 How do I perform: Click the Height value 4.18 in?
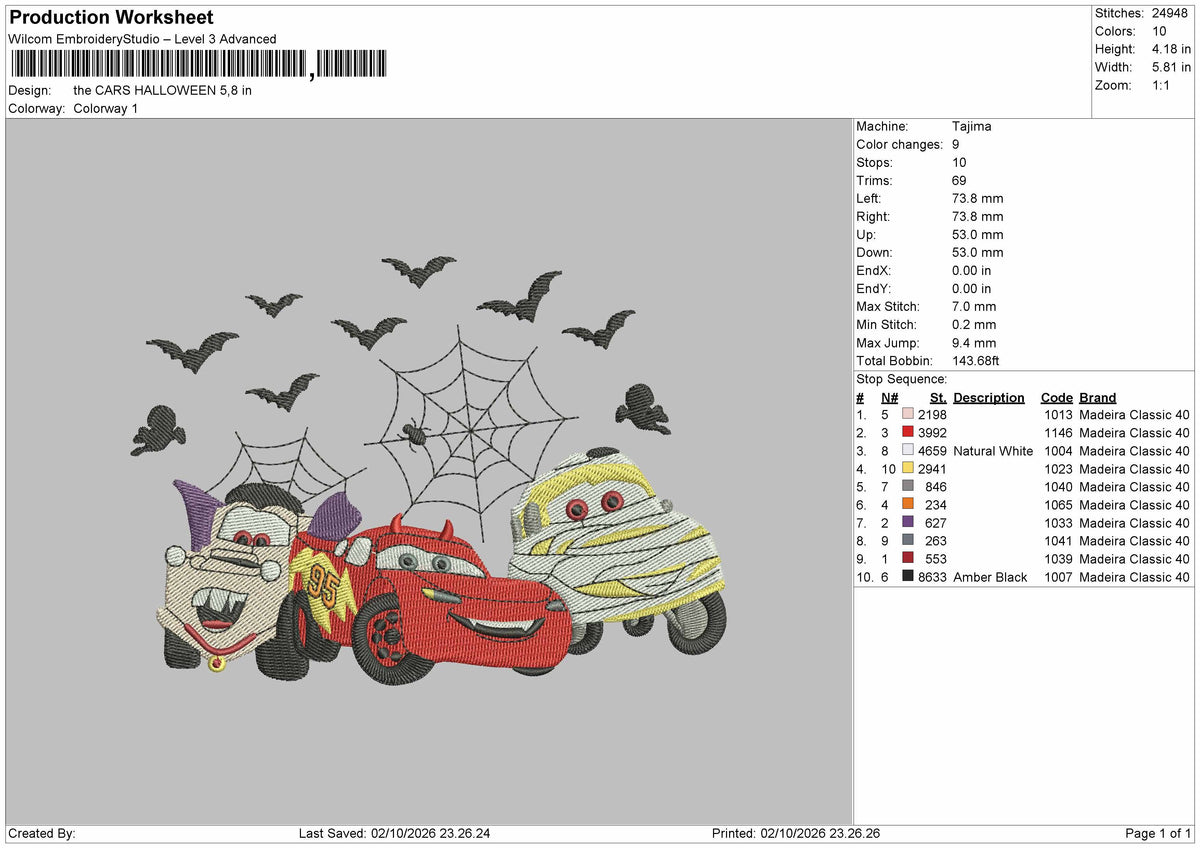click(1171, 49)
